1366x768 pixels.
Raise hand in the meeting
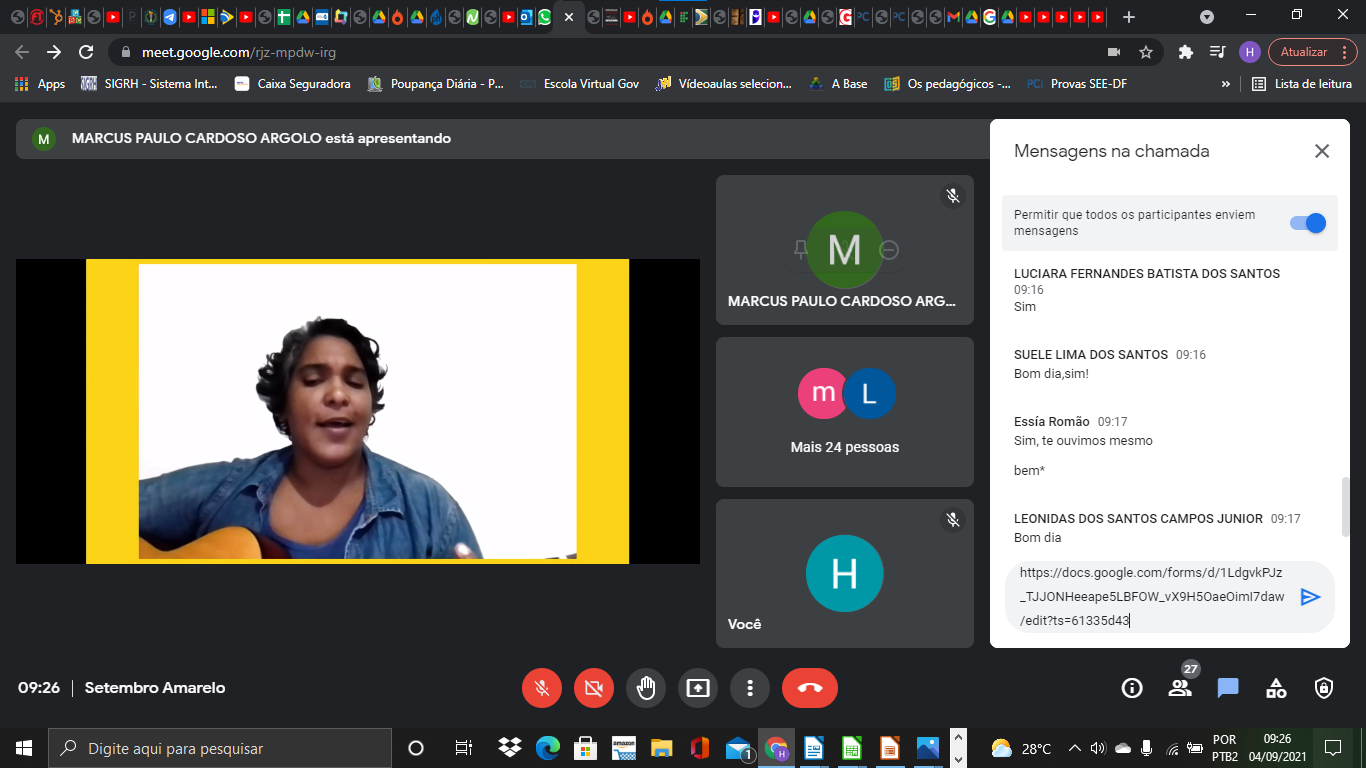646,688
